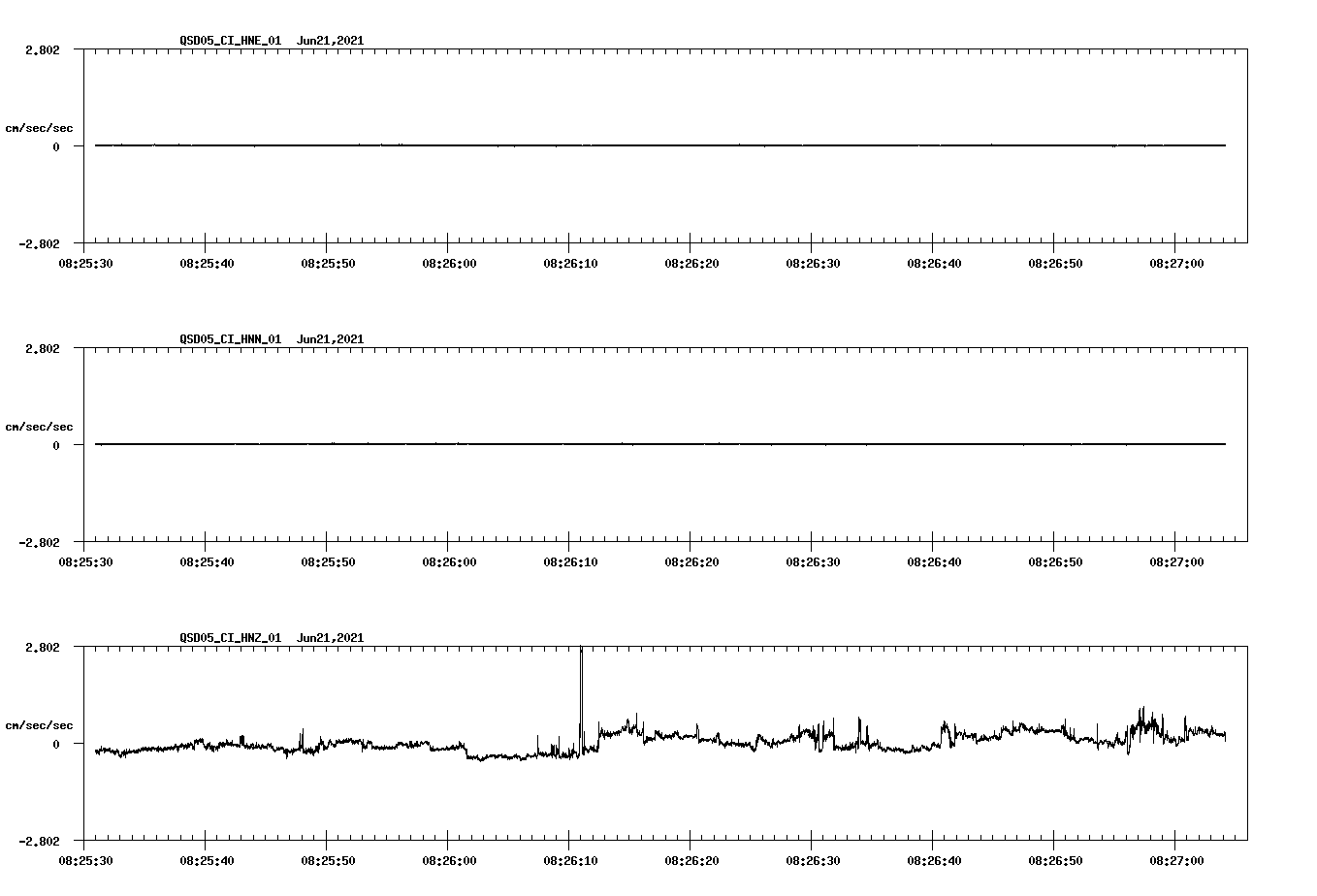1317x896 pixels.
Task: Click the cm/sec/sec unit label of HNE plot
Action: pyautogui.click(x=39, y=128)
